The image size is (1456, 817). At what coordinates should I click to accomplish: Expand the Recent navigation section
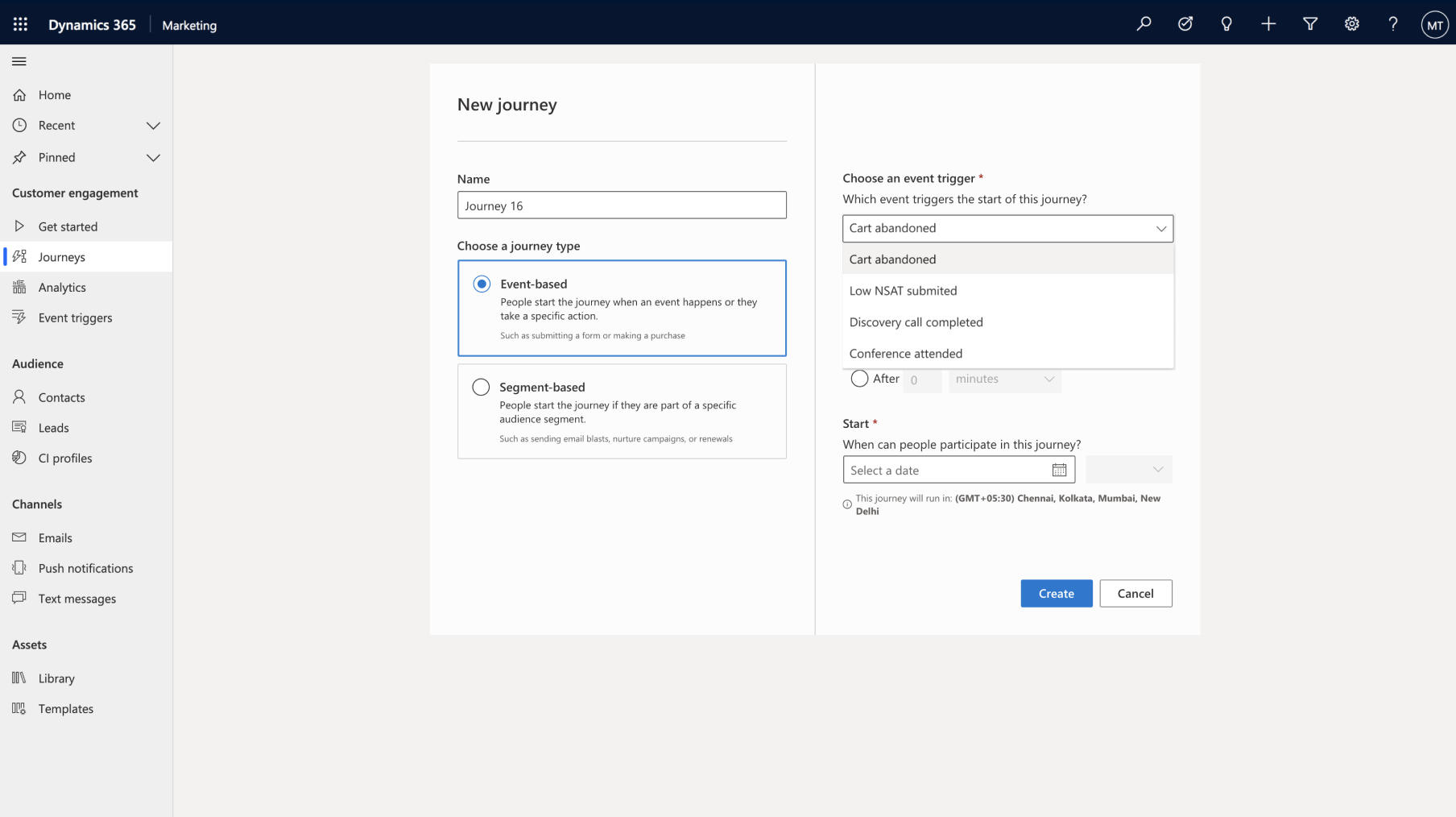click(x=153, y=125)
